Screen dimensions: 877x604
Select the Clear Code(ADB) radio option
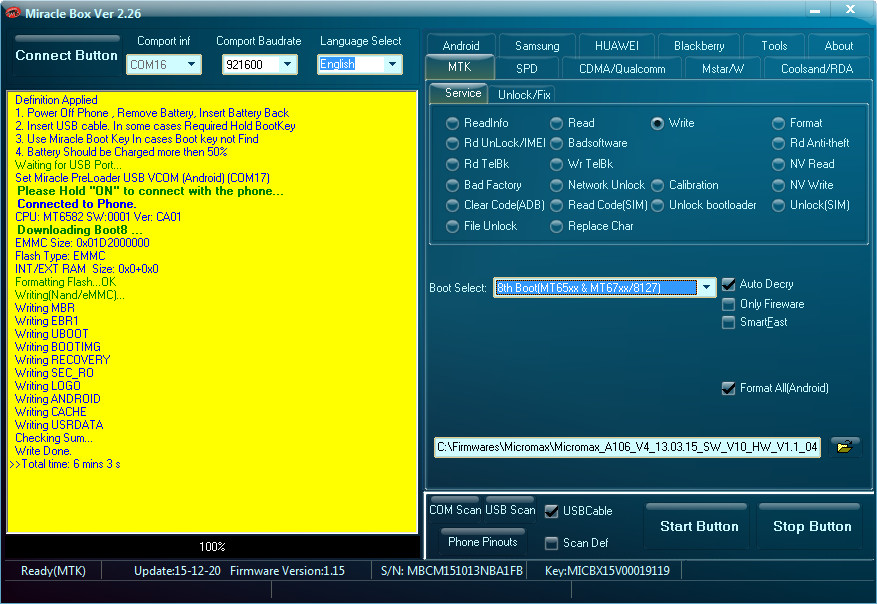click(x=452, y=205)
